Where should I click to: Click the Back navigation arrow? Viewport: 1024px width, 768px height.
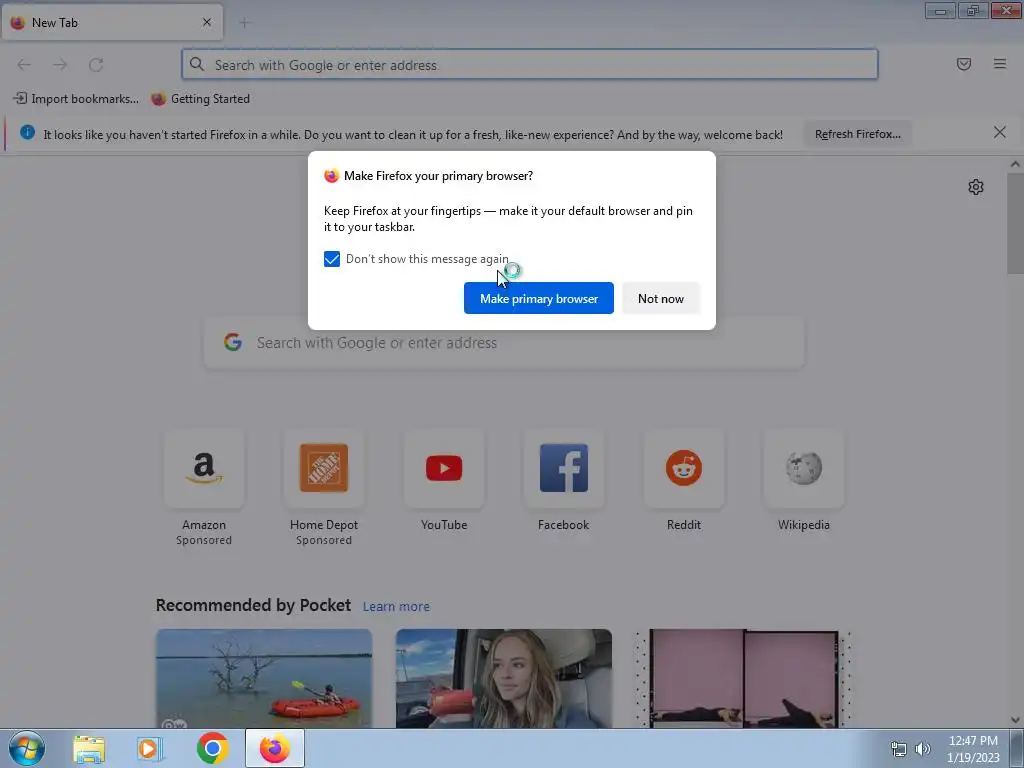point(24,65)
